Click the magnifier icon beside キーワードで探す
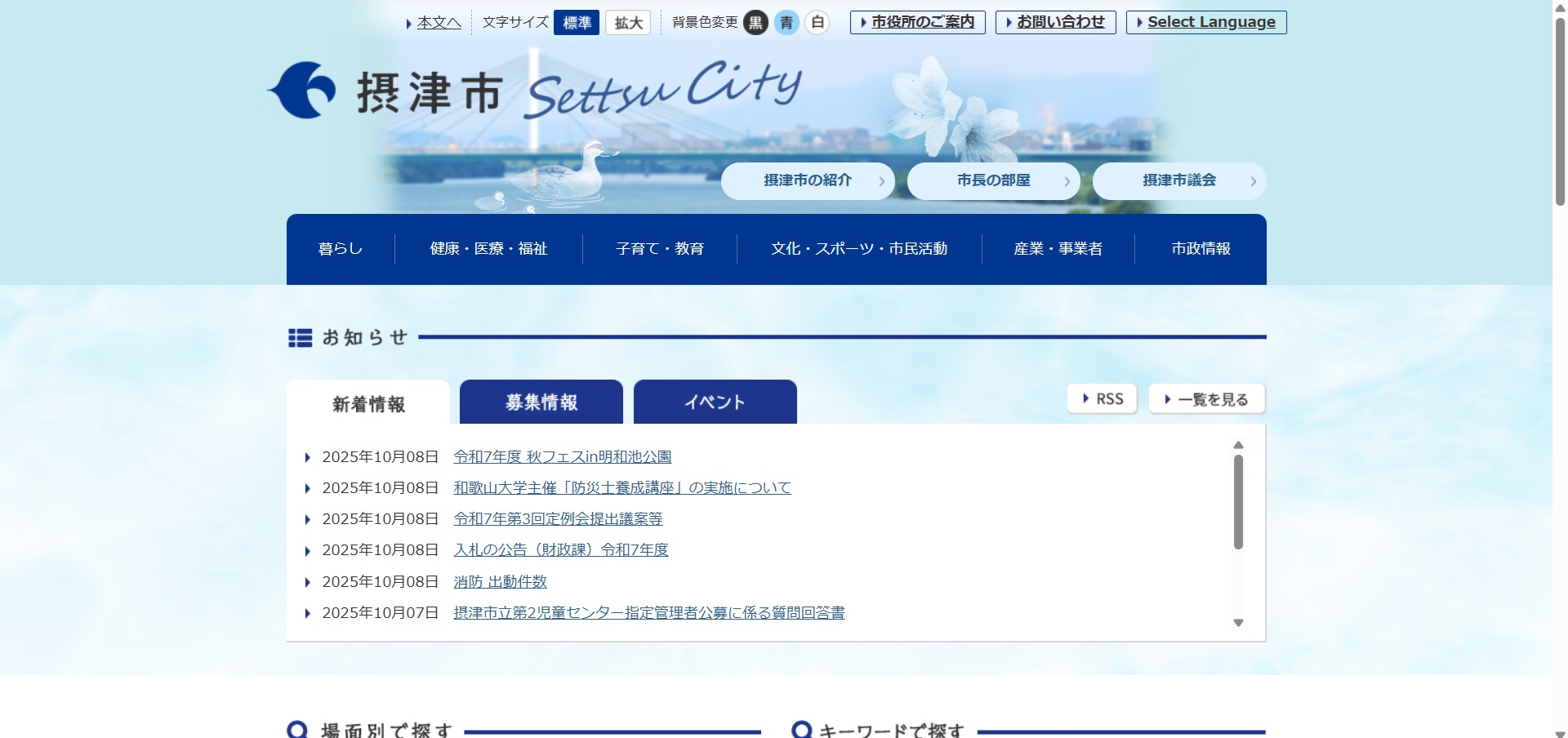The height and width of the screenshot is (738, 1568). tap(803, 730)
